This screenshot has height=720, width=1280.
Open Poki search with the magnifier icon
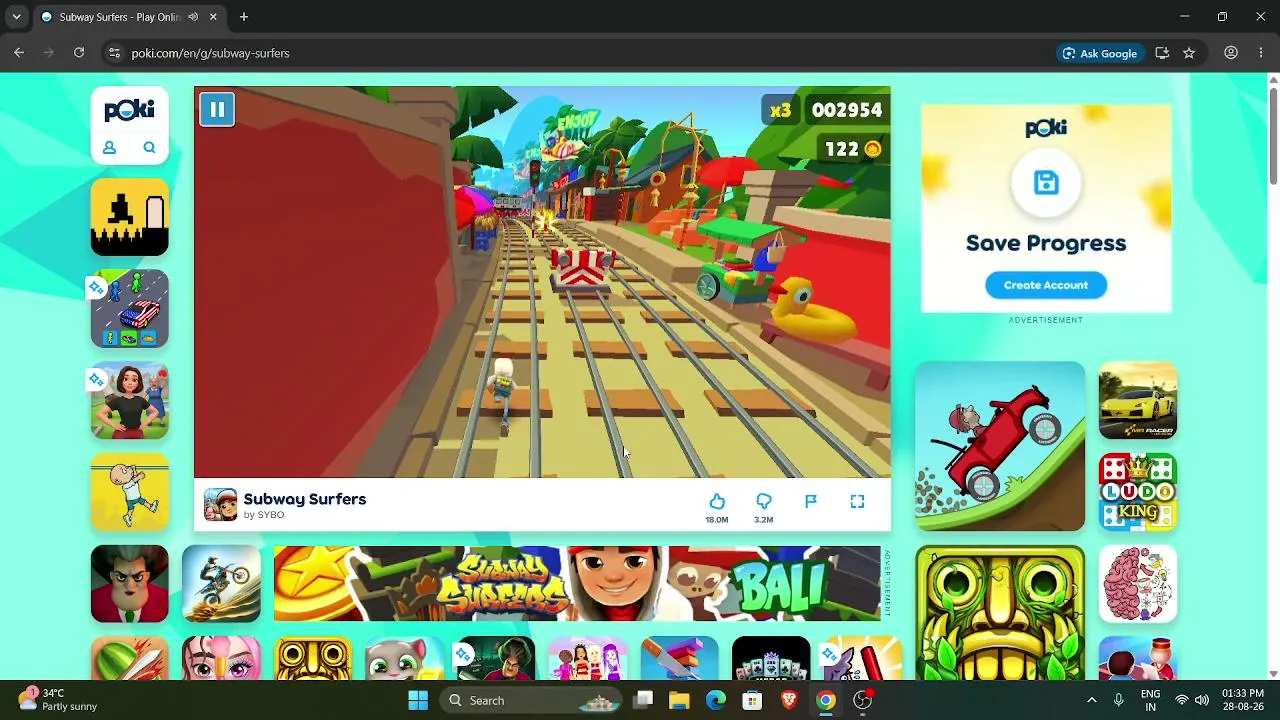149,148
